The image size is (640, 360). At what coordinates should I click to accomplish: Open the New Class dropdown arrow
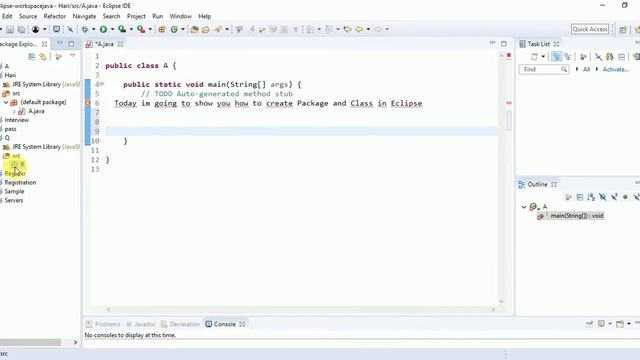[182, 29]
